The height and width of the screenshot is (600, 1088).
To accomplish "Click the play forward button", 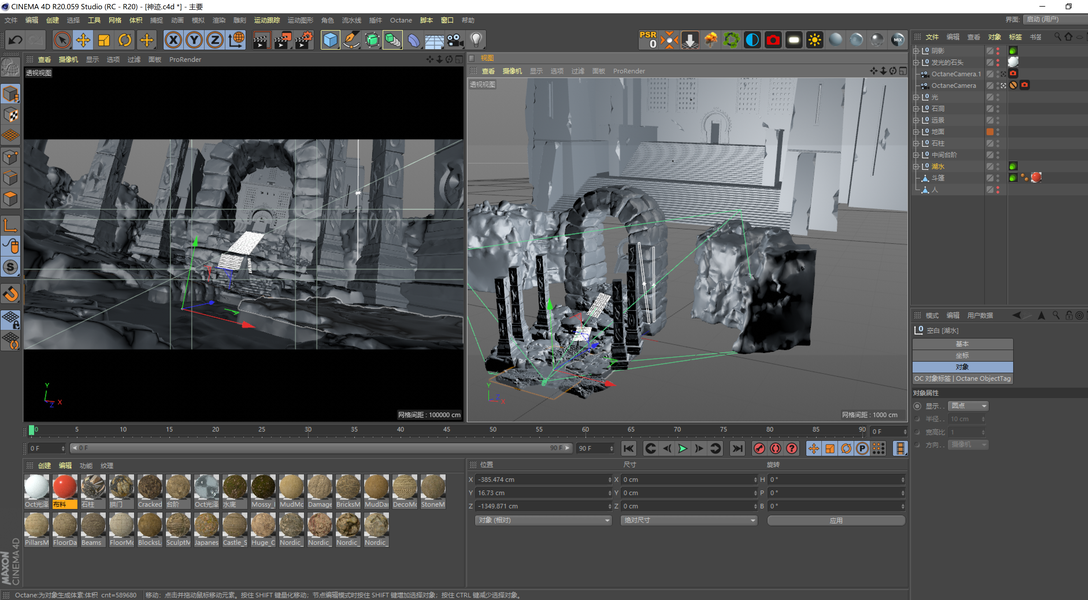I will point(683,449).
